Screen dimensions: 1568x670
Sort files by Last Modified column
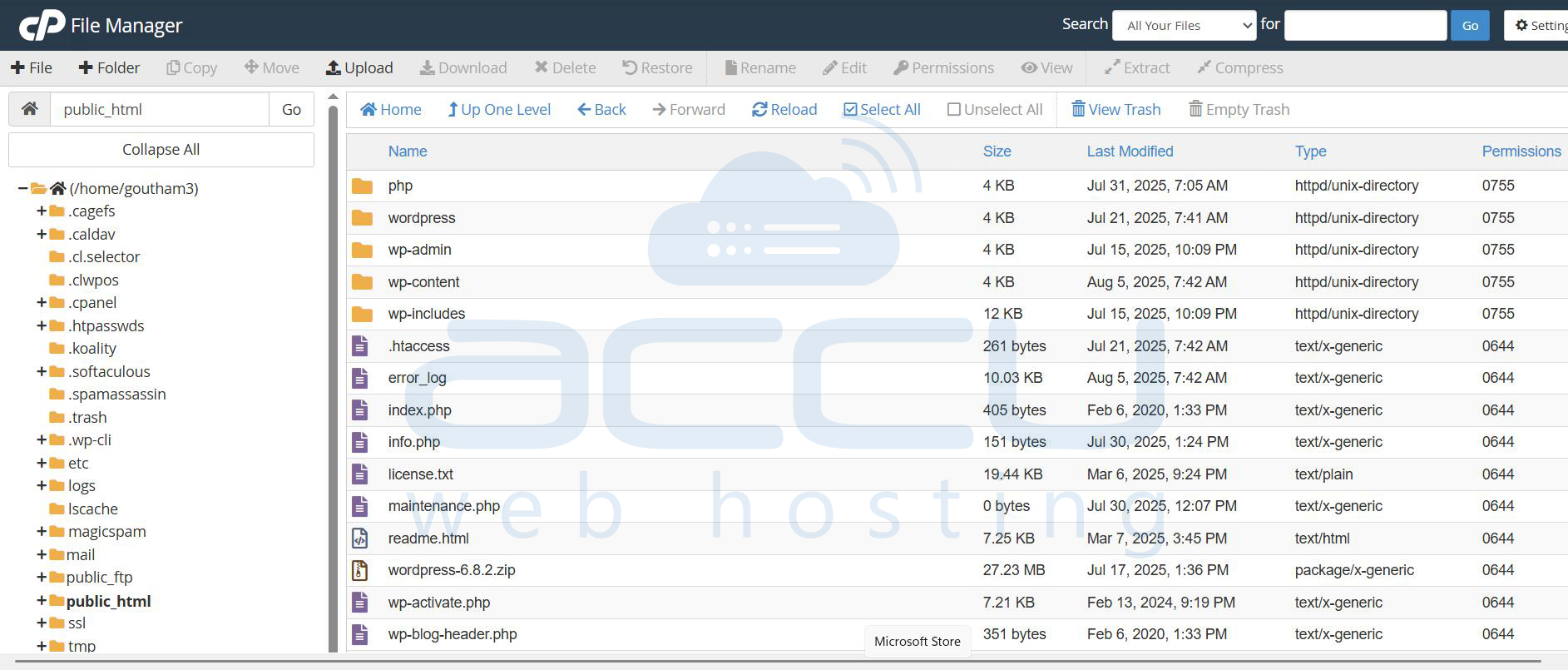pos(1130,151)
